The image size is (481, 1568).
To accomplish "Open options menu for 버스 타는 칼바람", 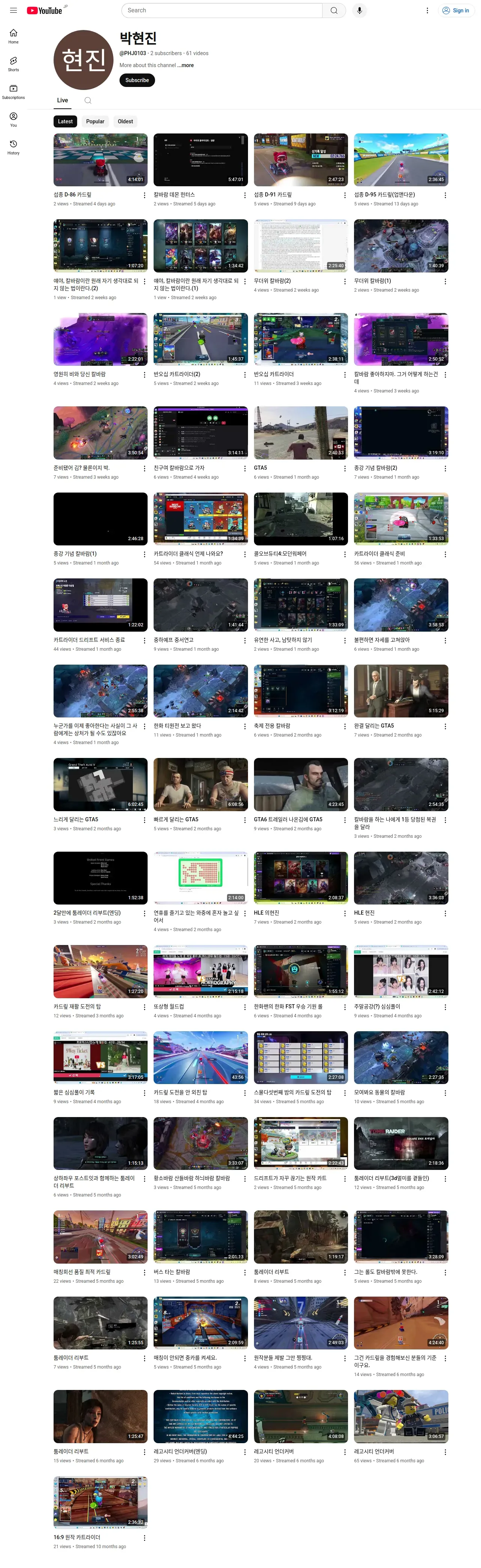I will [x=245, y=1273].
